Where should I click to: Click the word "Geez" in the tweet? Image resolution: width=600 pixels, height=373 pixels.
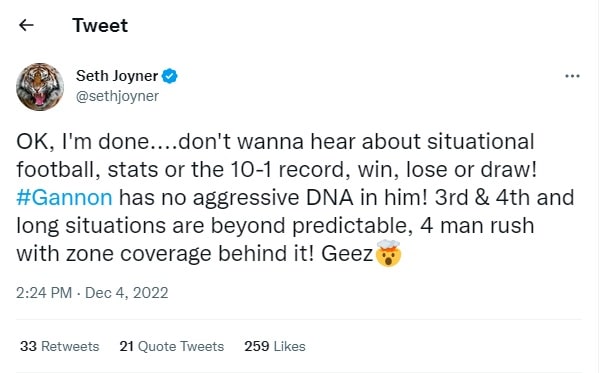click(x=347, y=254)
